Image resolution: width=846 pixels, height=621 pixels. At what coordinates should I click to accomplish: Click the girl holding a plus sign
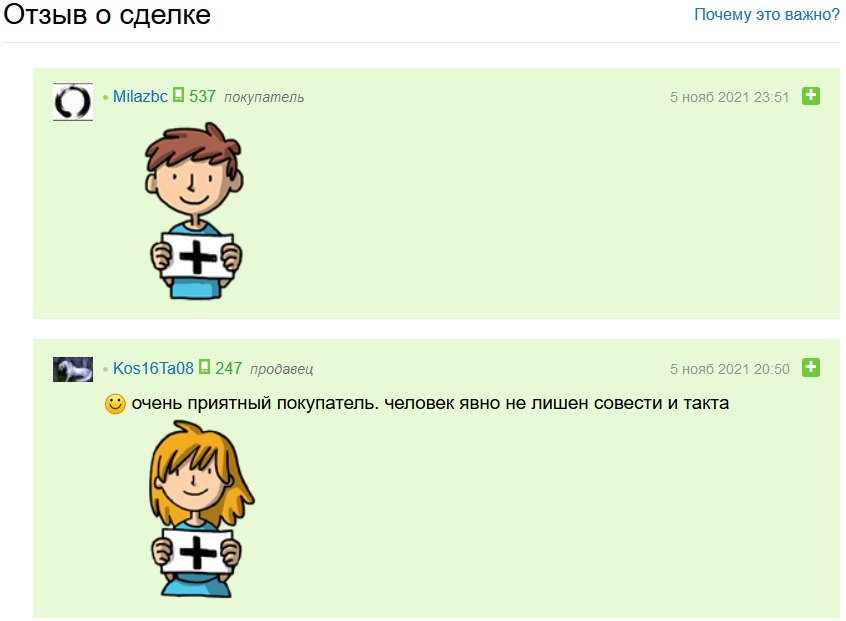point(200,509)
